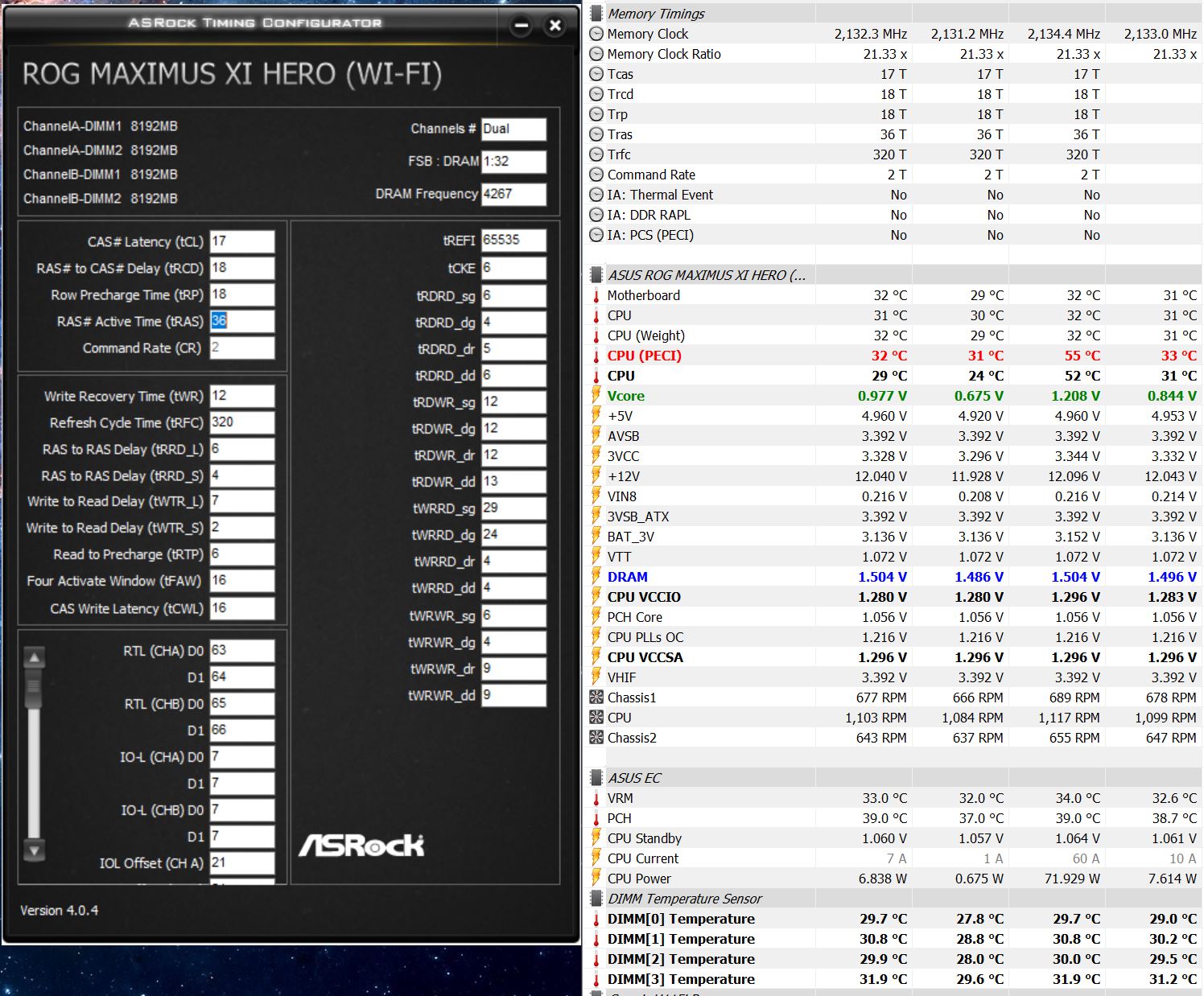1204x996 pixels.
Task: Click the tRDRD_sg field
Action: 513,296
